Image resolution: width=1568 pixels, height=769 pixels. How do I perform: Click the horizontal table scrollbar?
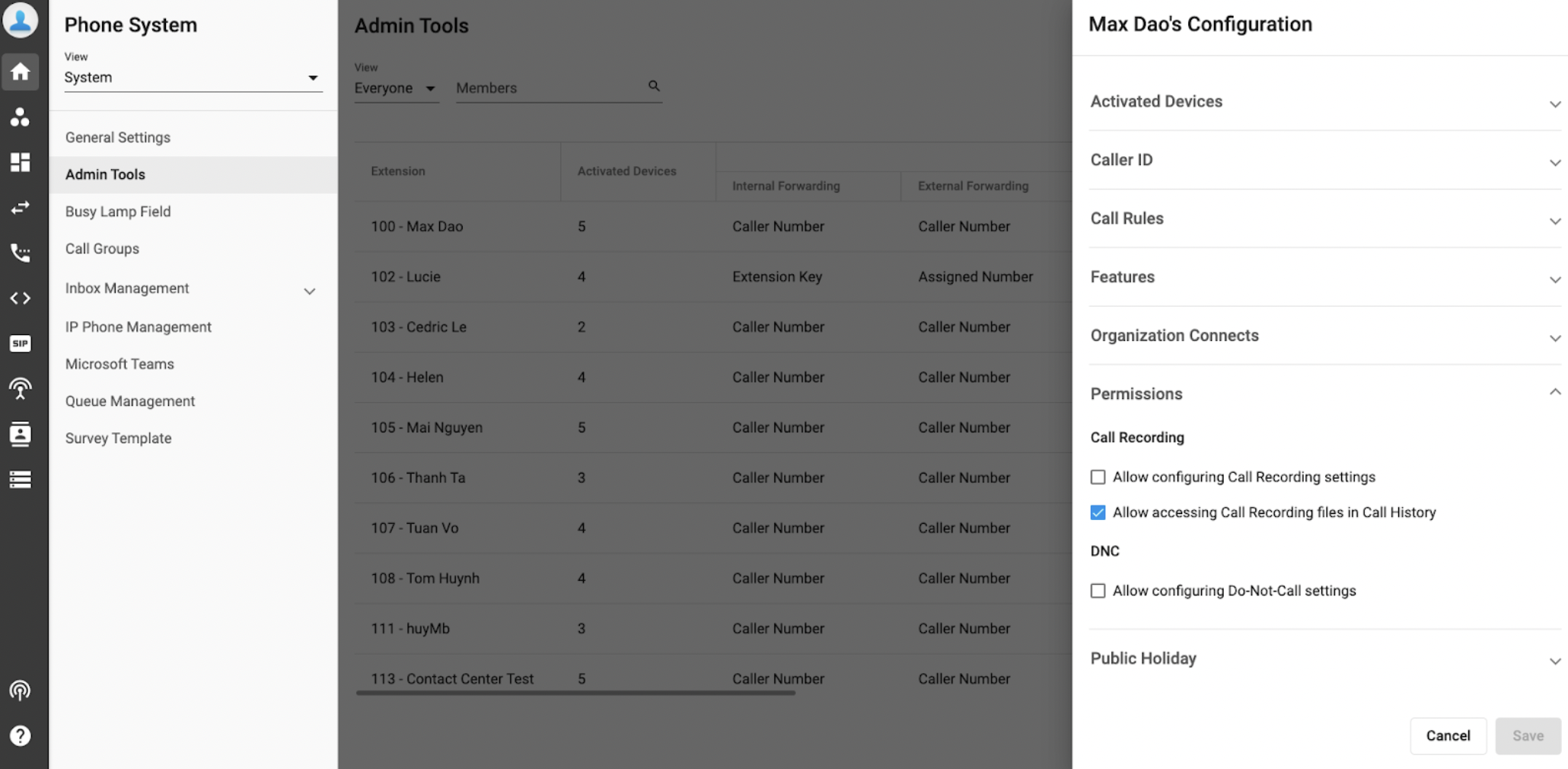pos(575,693)
